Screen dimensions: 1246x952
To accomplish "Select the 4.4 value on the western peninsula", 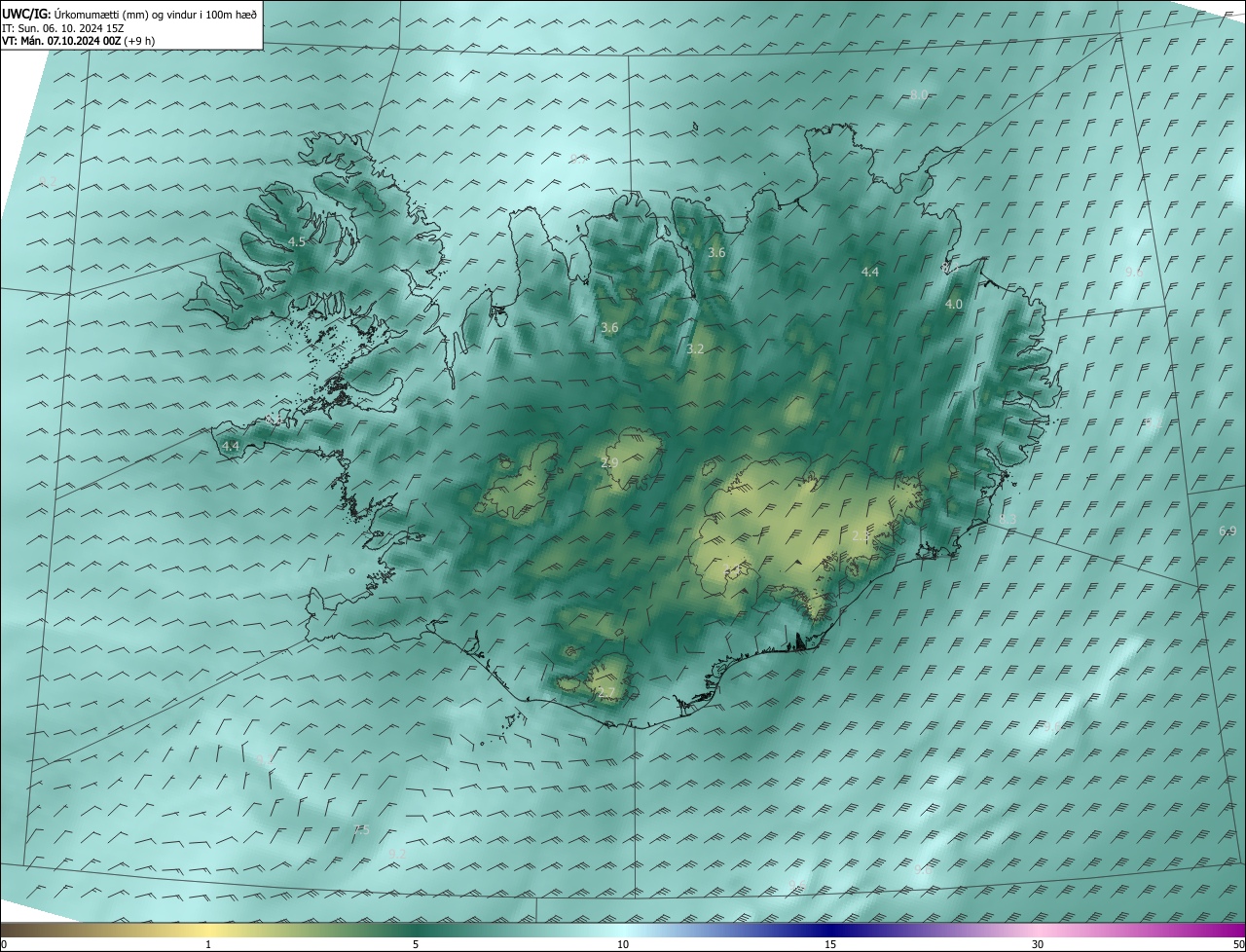I will (231, 446).
